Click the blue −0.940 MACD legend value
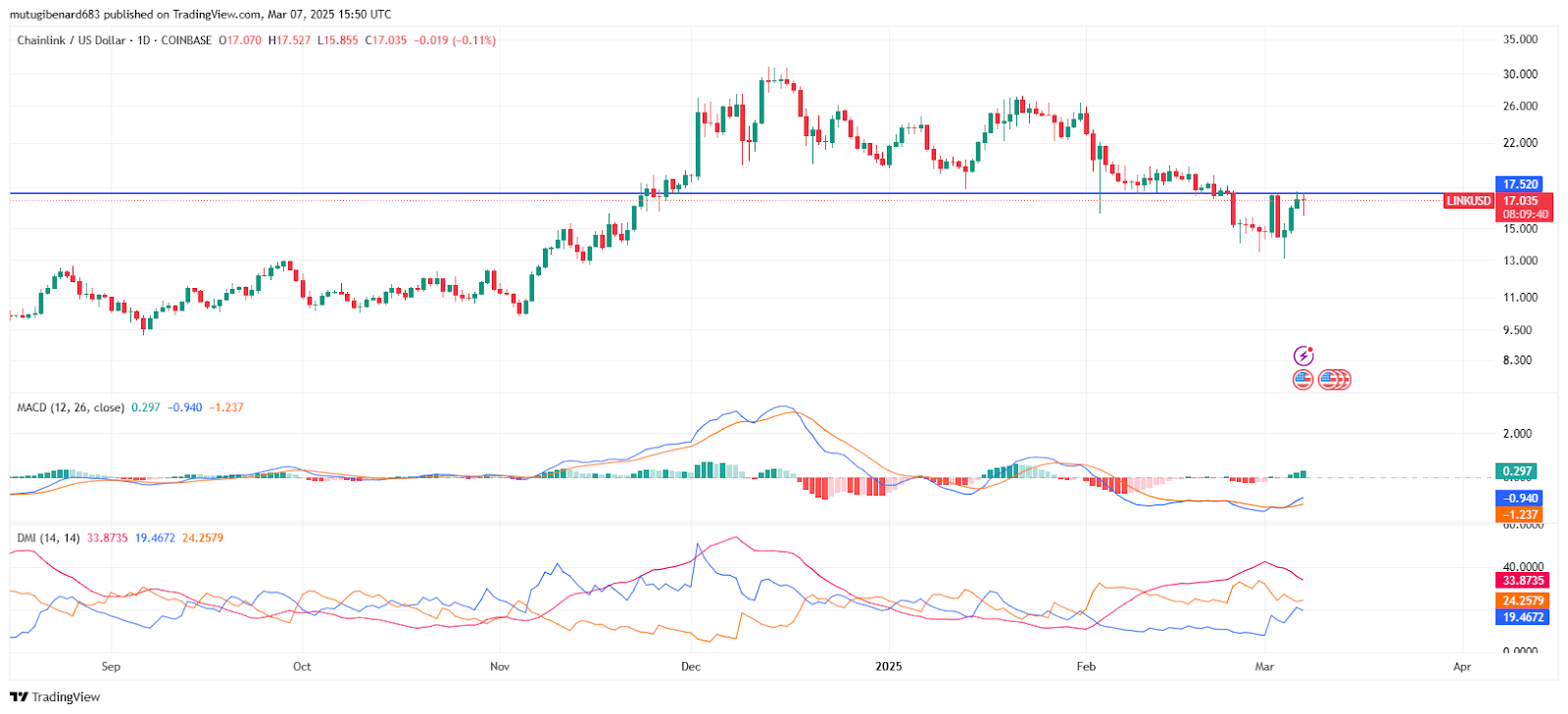This screenshot has height=714, width=1568. click(x=184, y=407)
